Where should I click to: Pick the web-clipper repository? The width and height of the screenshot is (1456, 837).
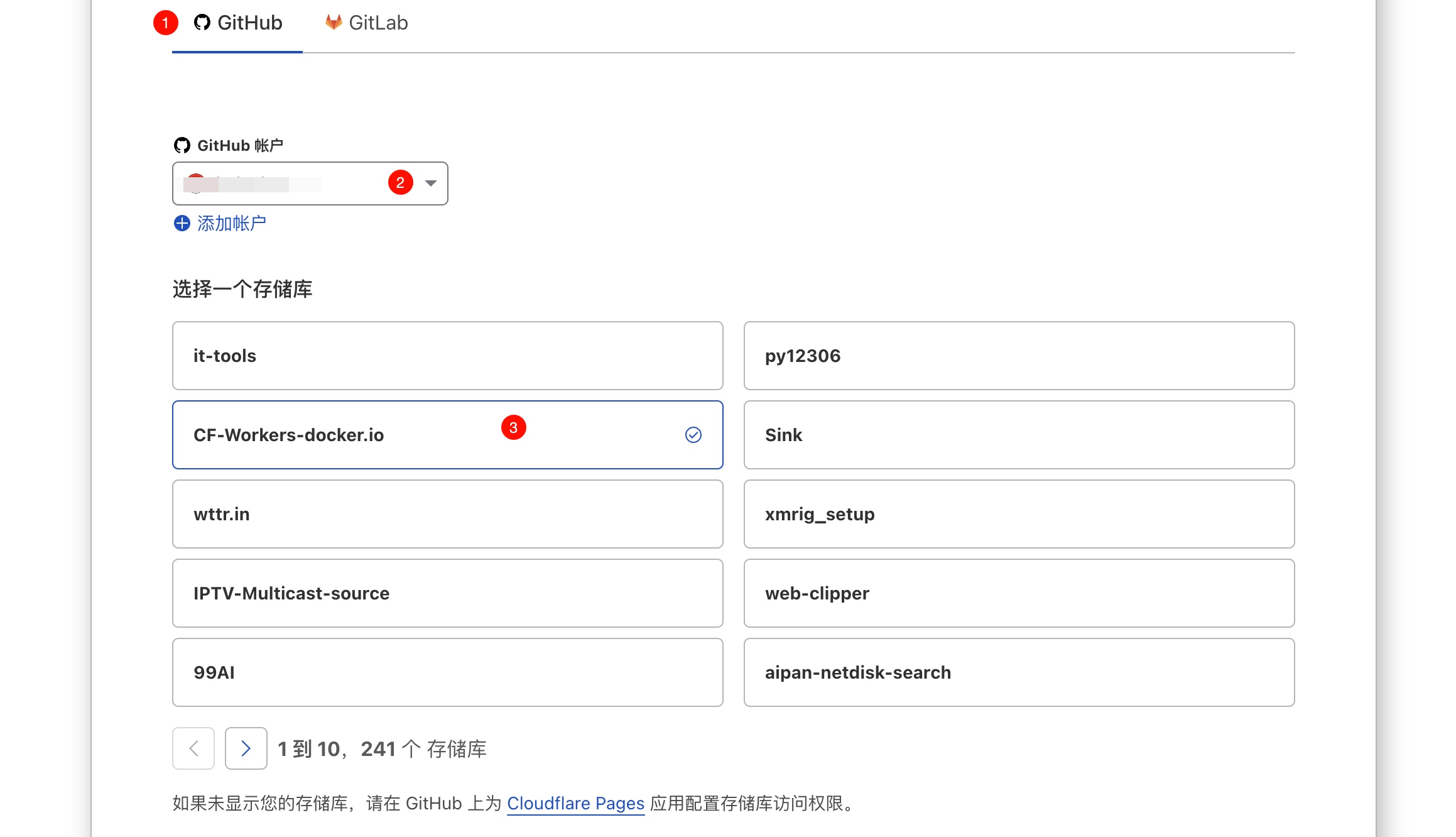click(1018, 593)
